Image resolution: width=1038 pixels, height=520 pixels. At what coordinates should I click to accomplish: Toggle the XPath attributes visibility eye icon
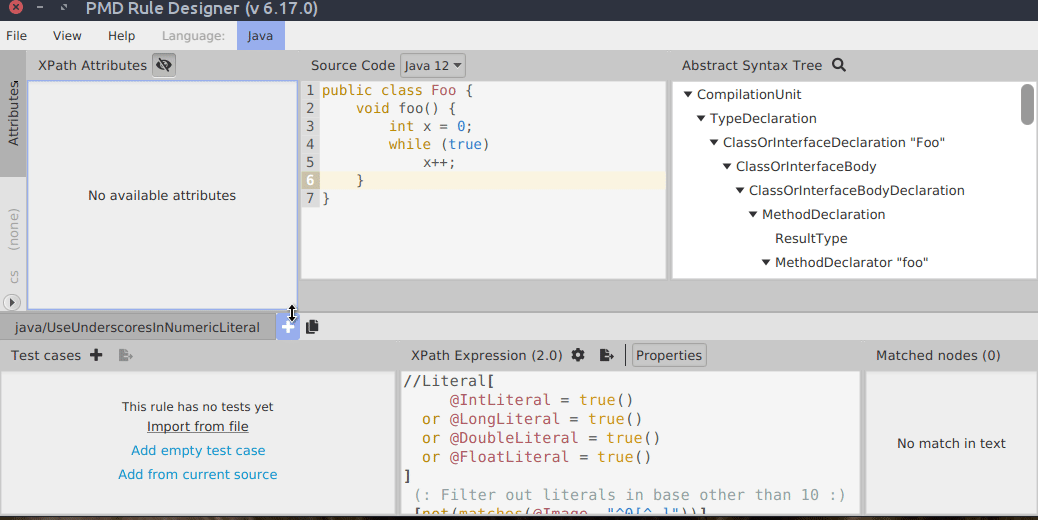(x=164, y=65)
